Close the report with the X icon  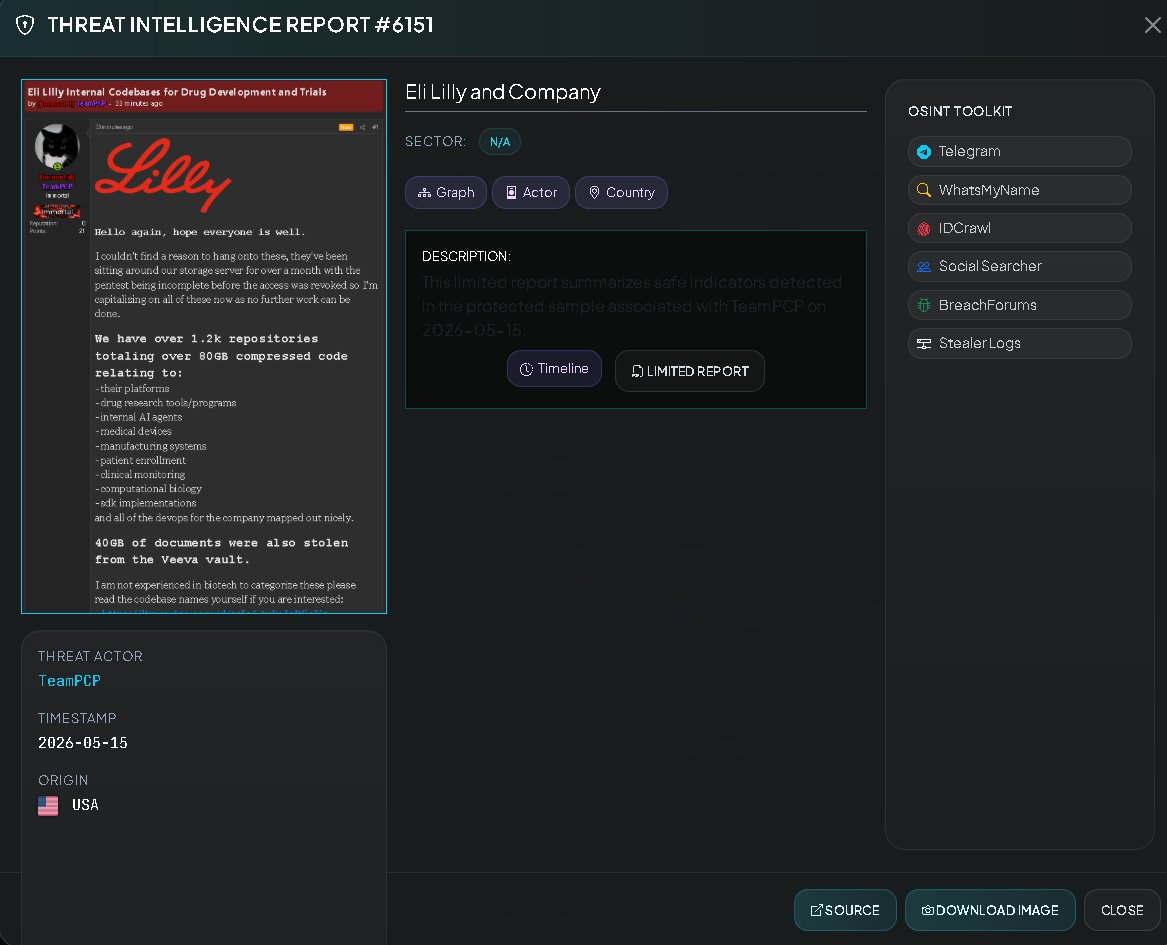(x=1152, y=25)
